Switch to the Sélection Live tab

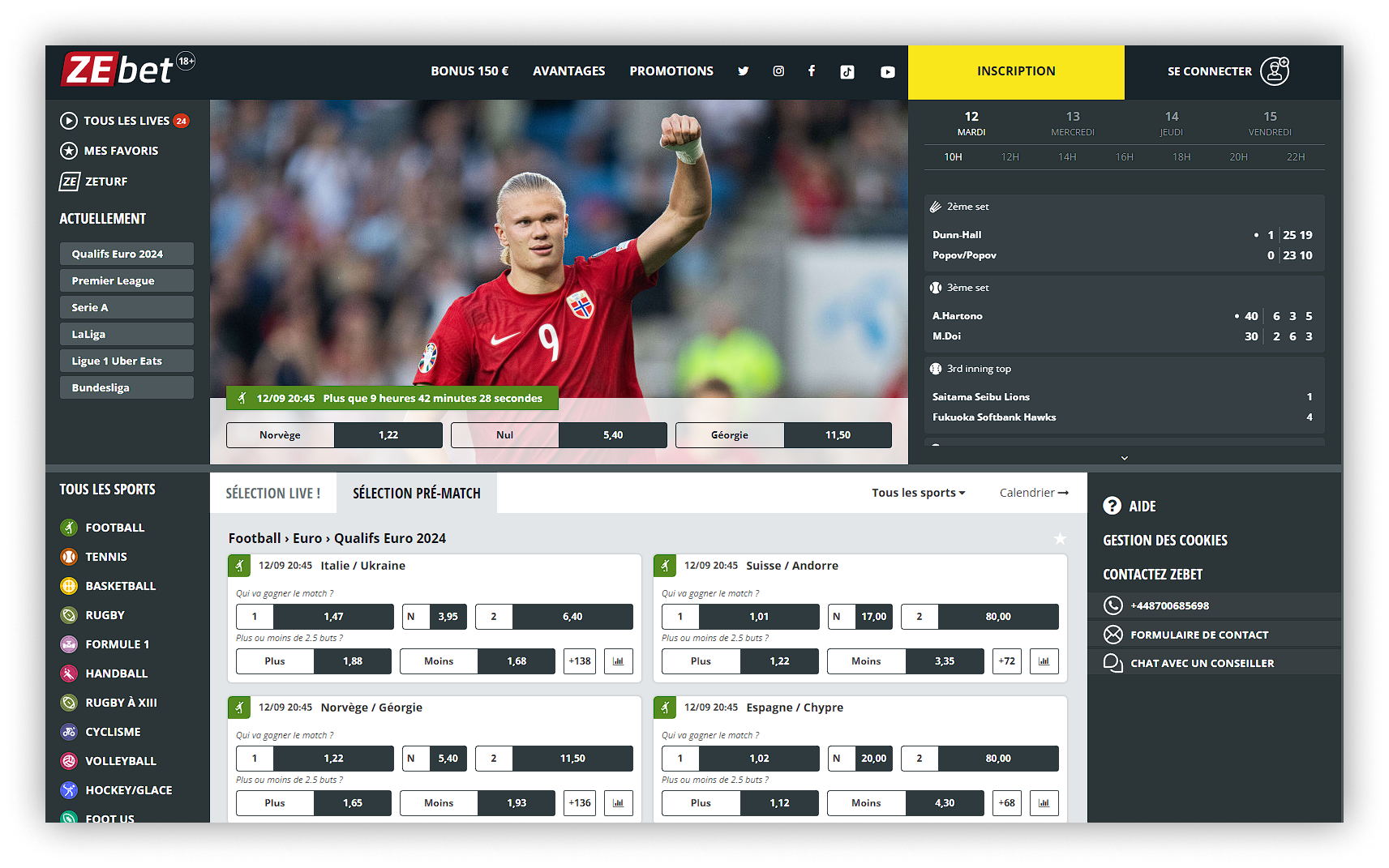click(x=273, y=492)
